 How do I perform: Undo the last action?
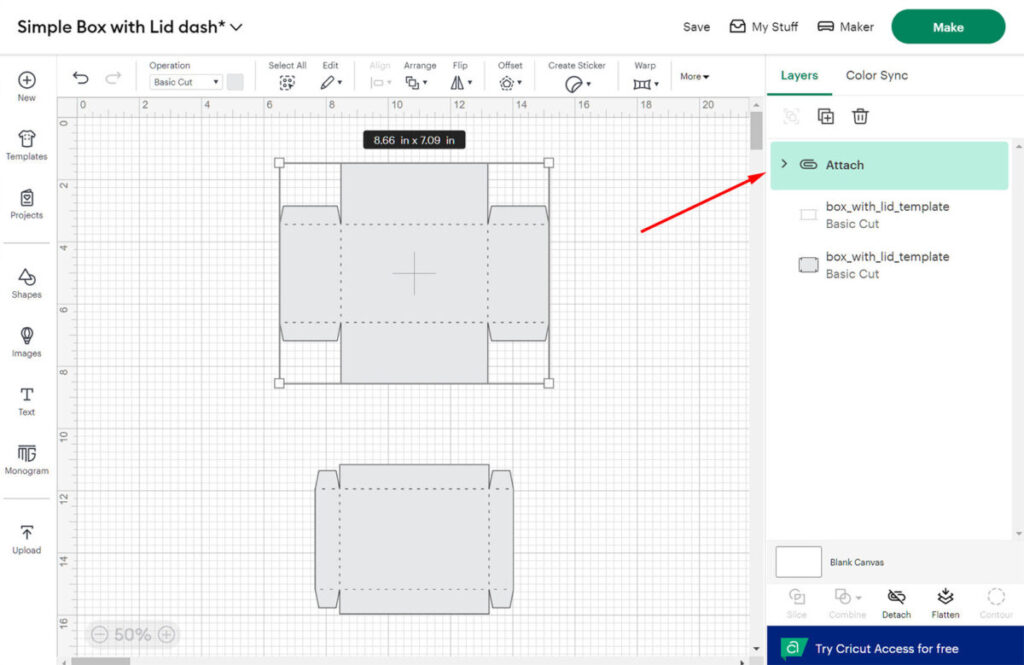(x=81, y=79)
